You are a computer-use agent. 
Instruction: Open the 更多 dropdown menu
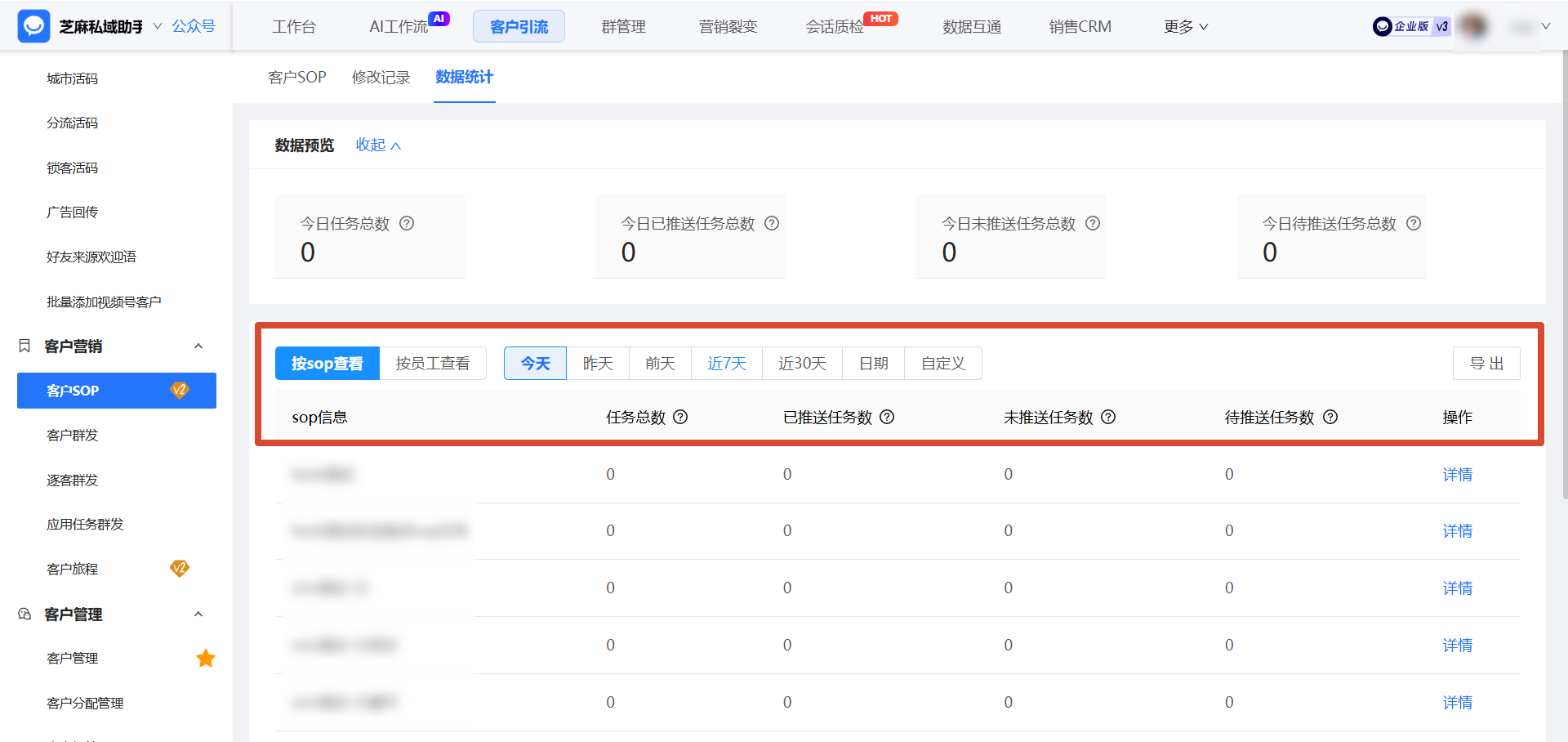point(1186,27)
